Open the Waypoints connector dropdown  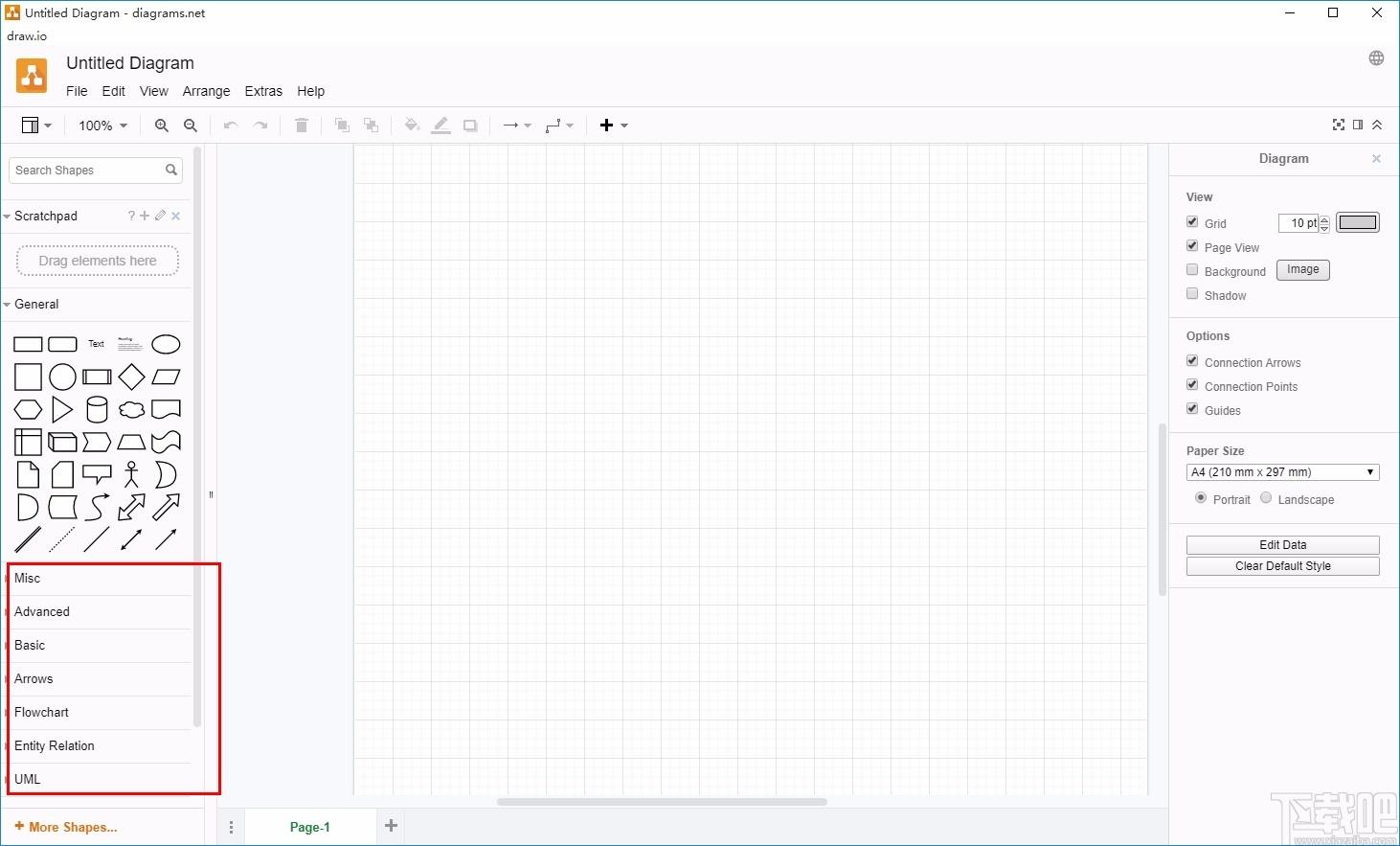pyautogui.click(x=559, y=126)
